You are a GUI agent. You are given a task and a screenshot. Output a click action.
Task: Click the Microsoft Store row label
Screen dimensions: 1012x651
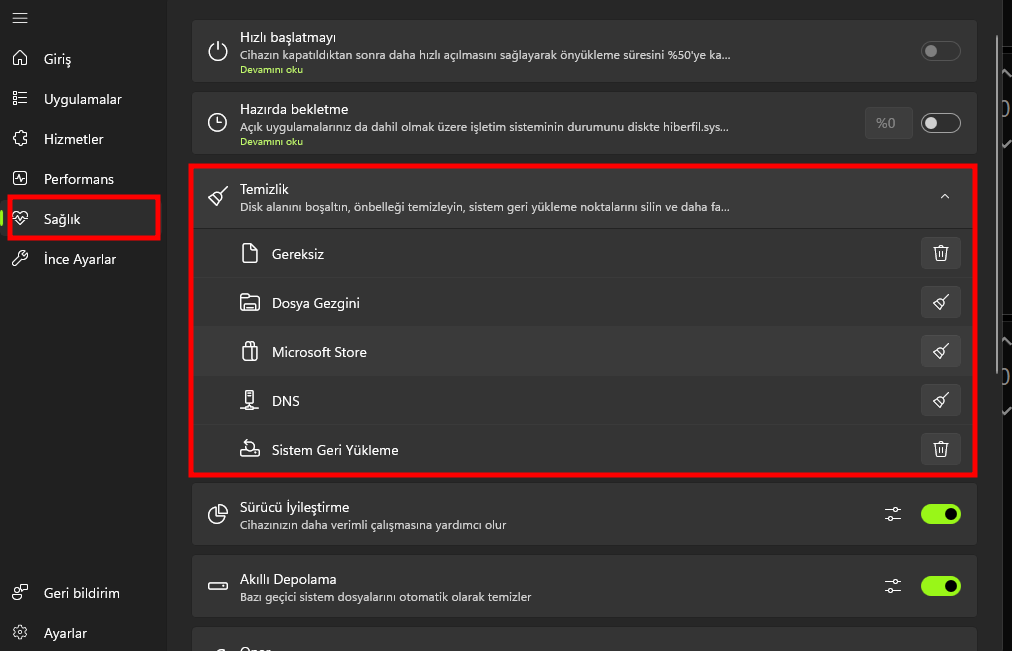coord(319,352)
